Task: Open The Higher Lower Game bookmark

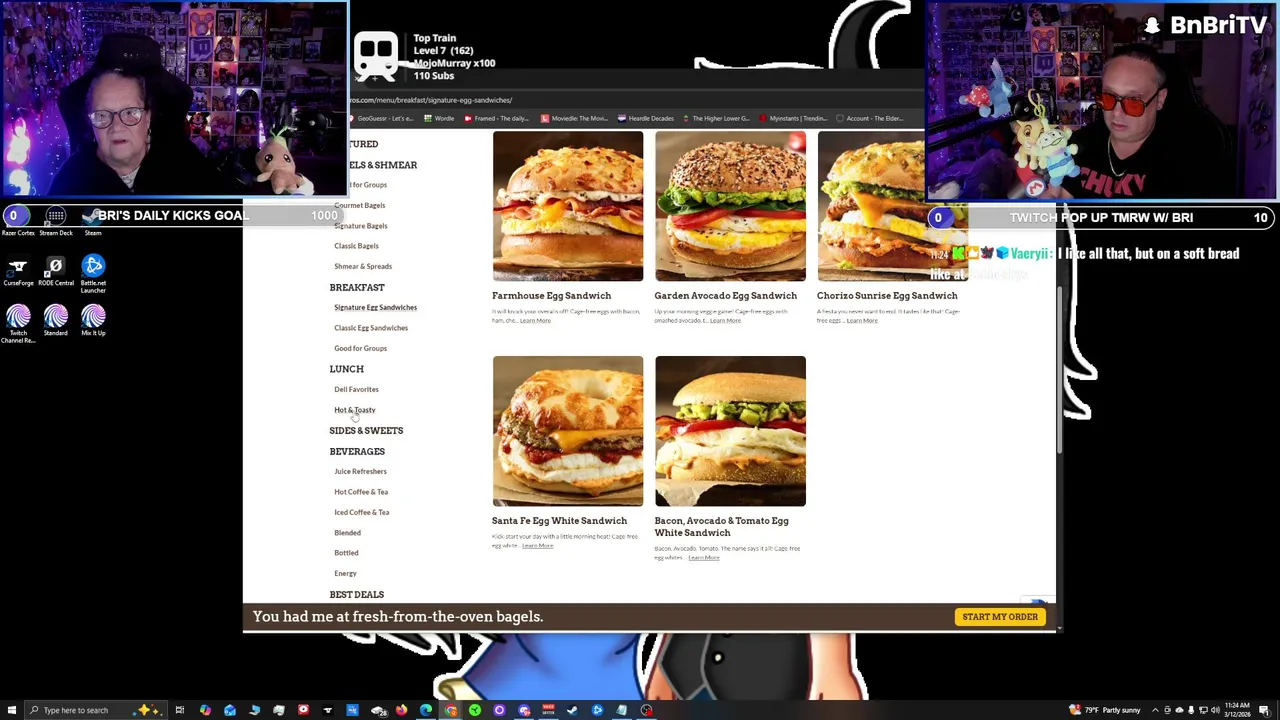Action: (716, 118)
